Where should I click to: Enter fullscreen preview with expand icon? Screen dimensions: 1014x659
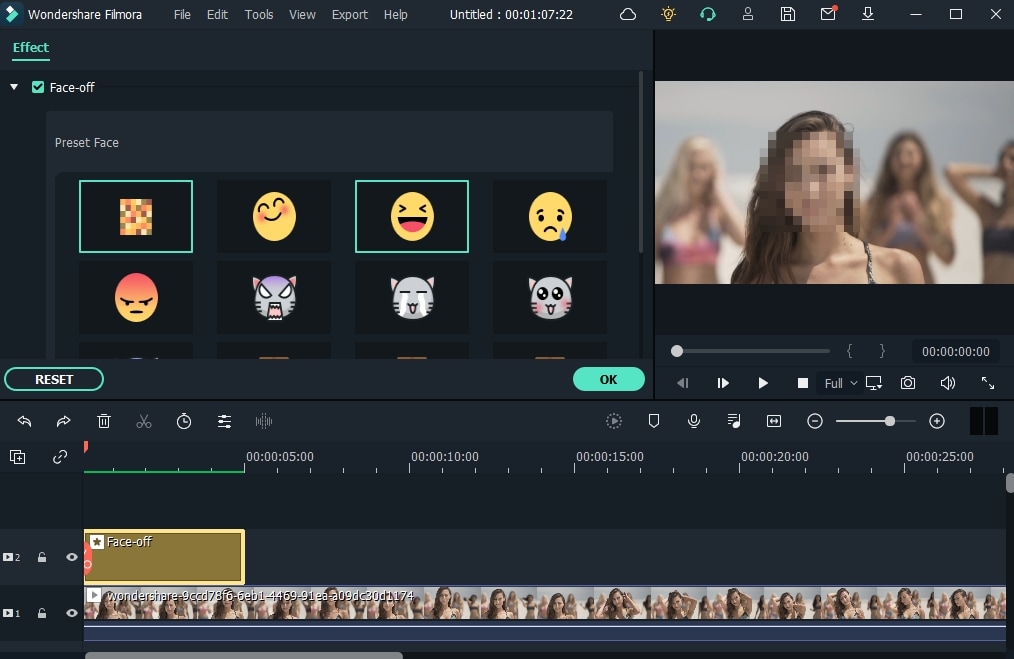point(988,383)
